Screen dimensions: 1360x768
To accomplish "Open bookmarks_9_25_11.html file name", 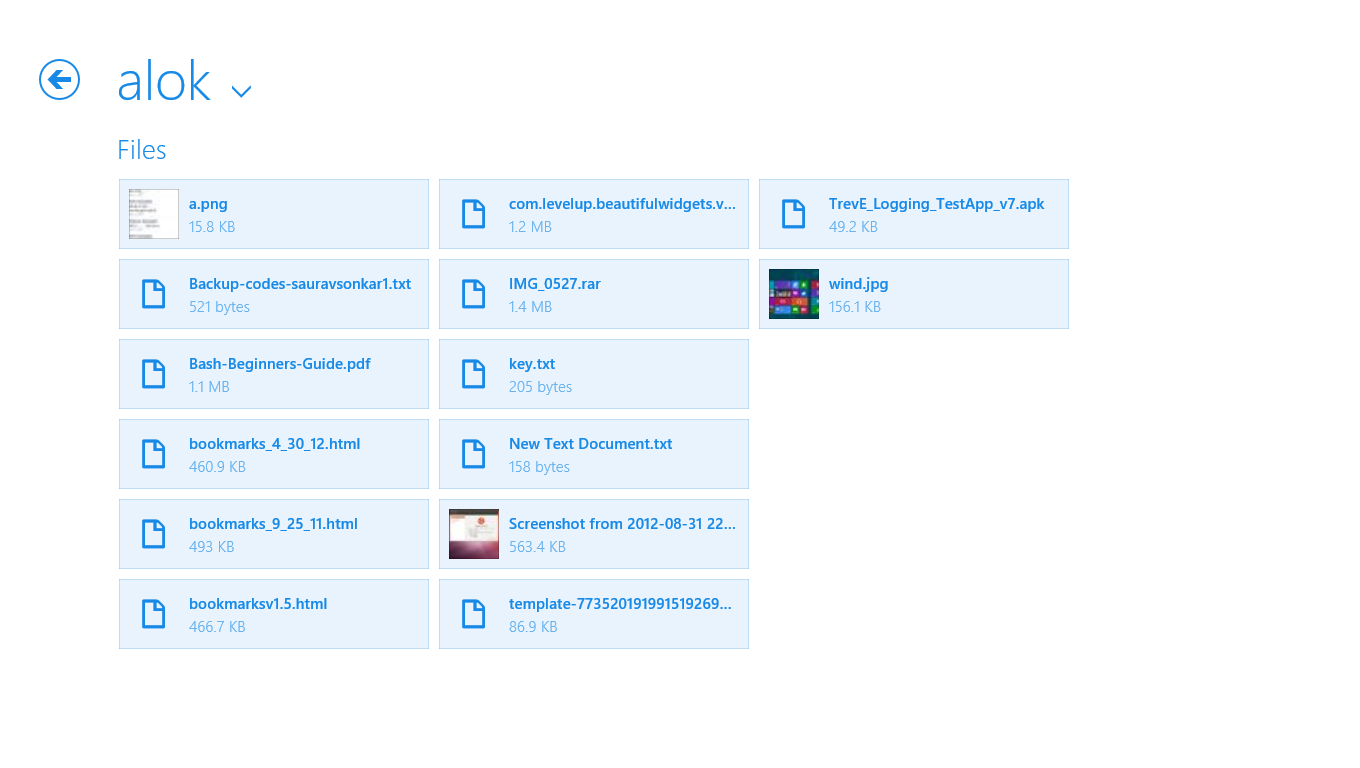I will point(273,524).
